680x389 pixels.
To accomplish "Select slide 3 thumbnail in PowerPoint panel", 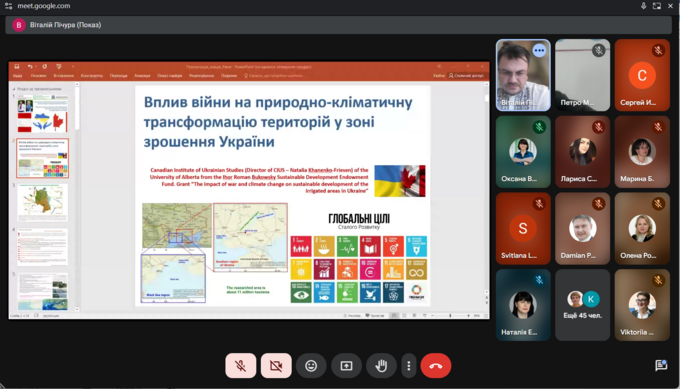I will tap(42, 203).
